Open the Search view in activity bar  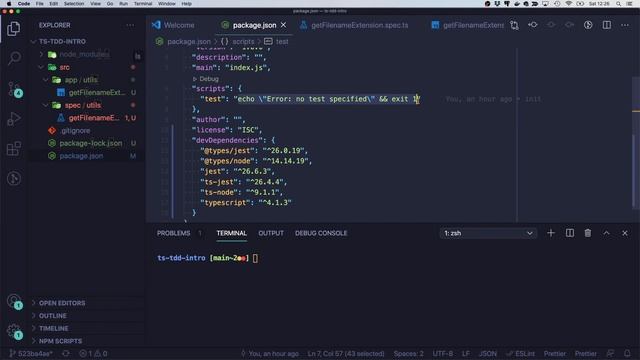click(14, 58)
